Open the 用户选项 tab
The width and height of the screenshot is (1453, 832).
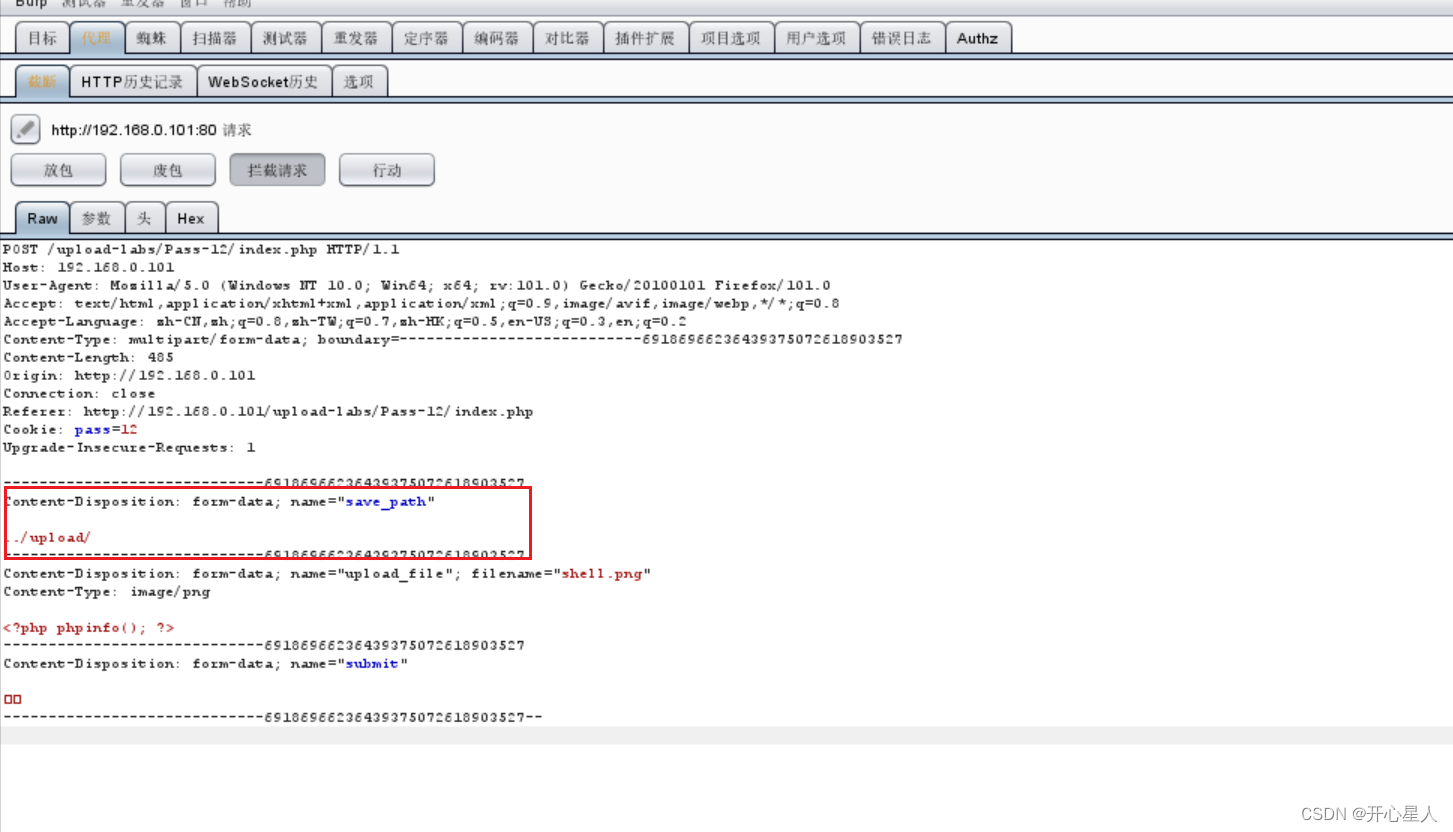[816, 38]
